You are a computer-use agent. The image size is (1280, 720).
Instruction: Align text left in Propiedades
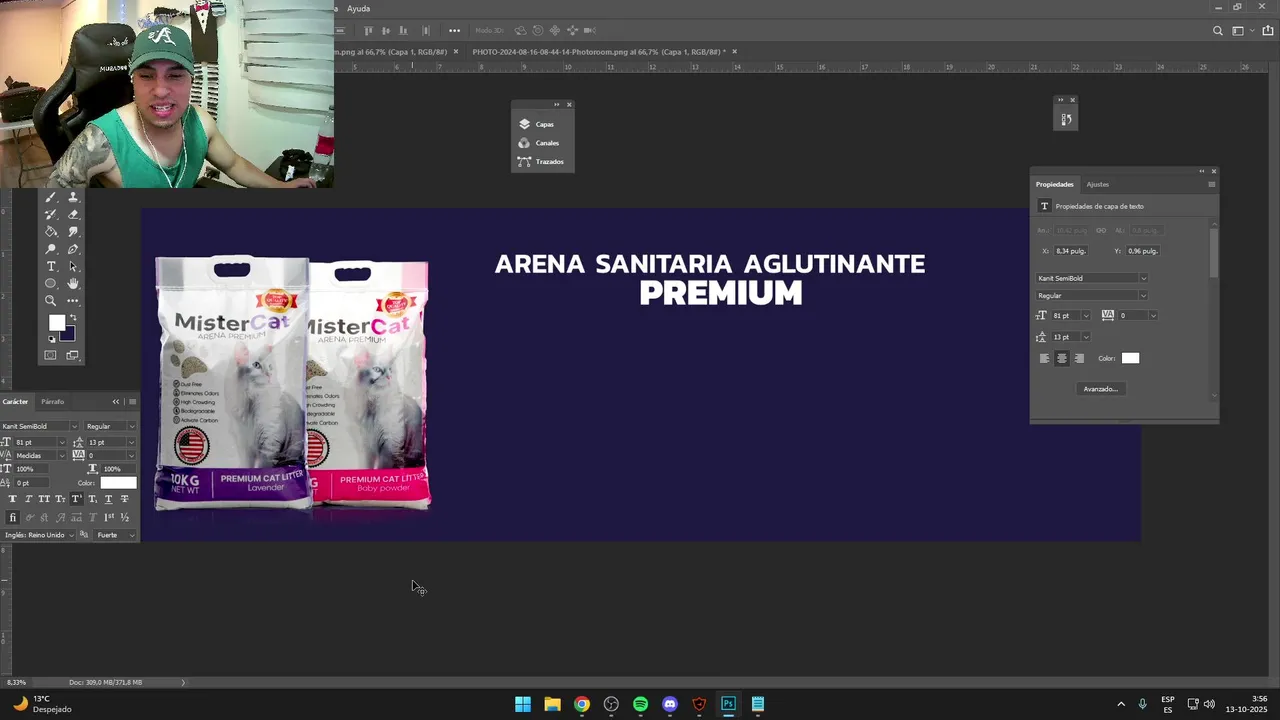[1045, 358]
